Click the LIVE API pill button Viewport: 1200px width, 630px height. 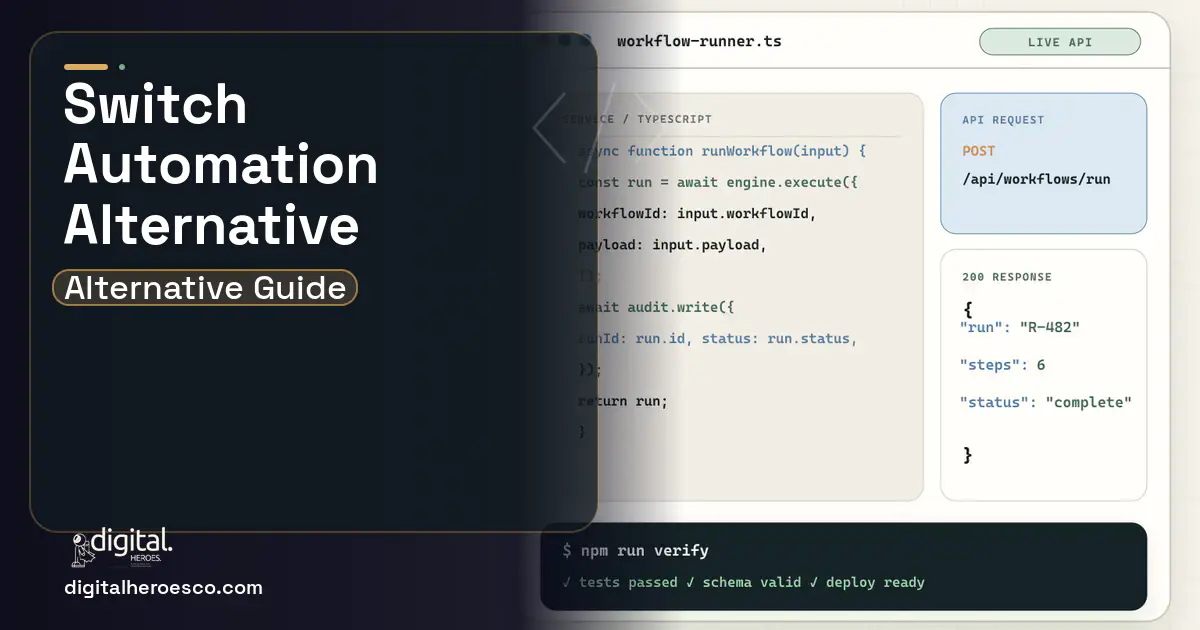[x=1060, y=42]
